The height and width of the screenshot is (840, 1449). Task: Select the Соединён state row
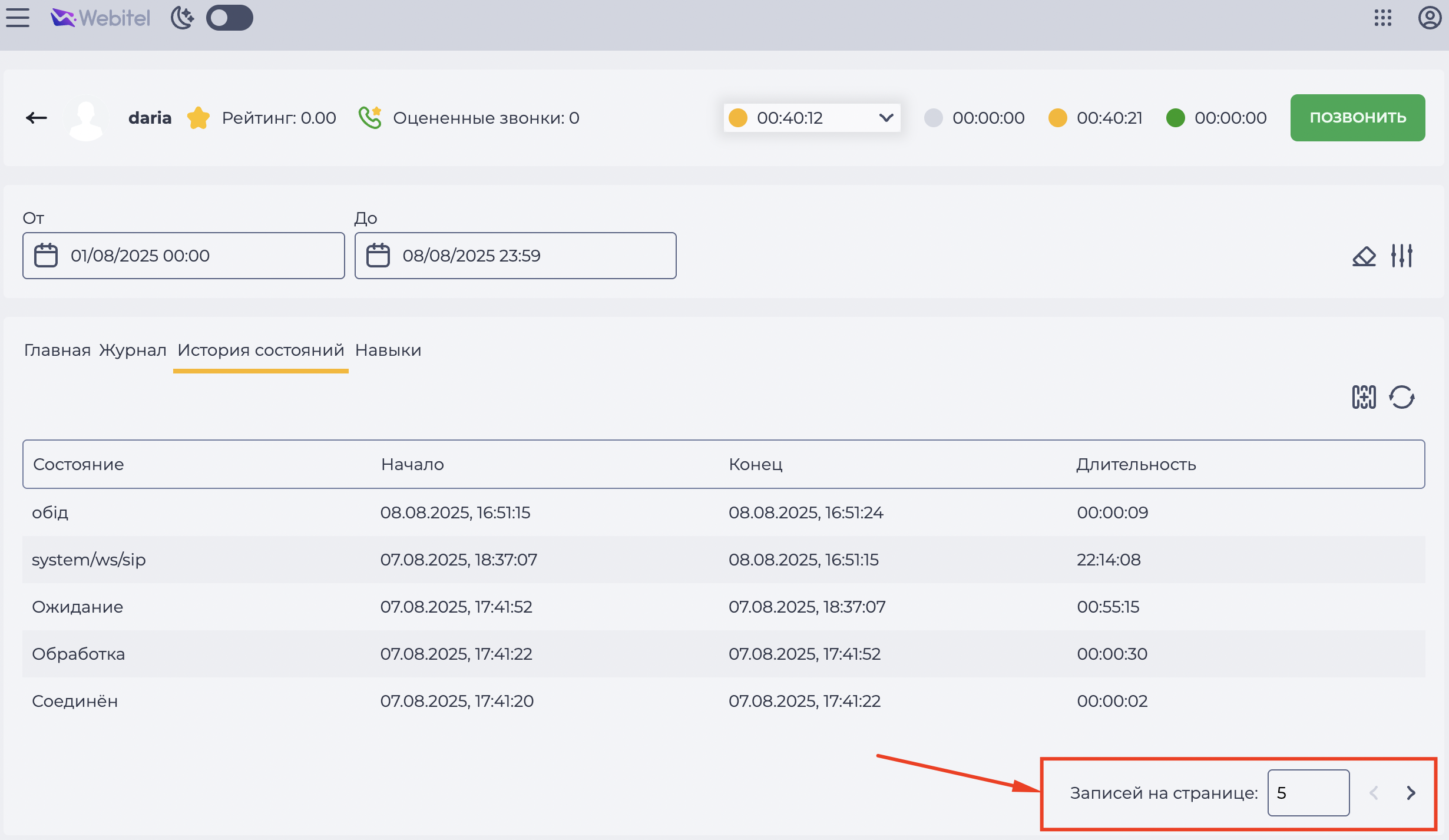[724, 701]
